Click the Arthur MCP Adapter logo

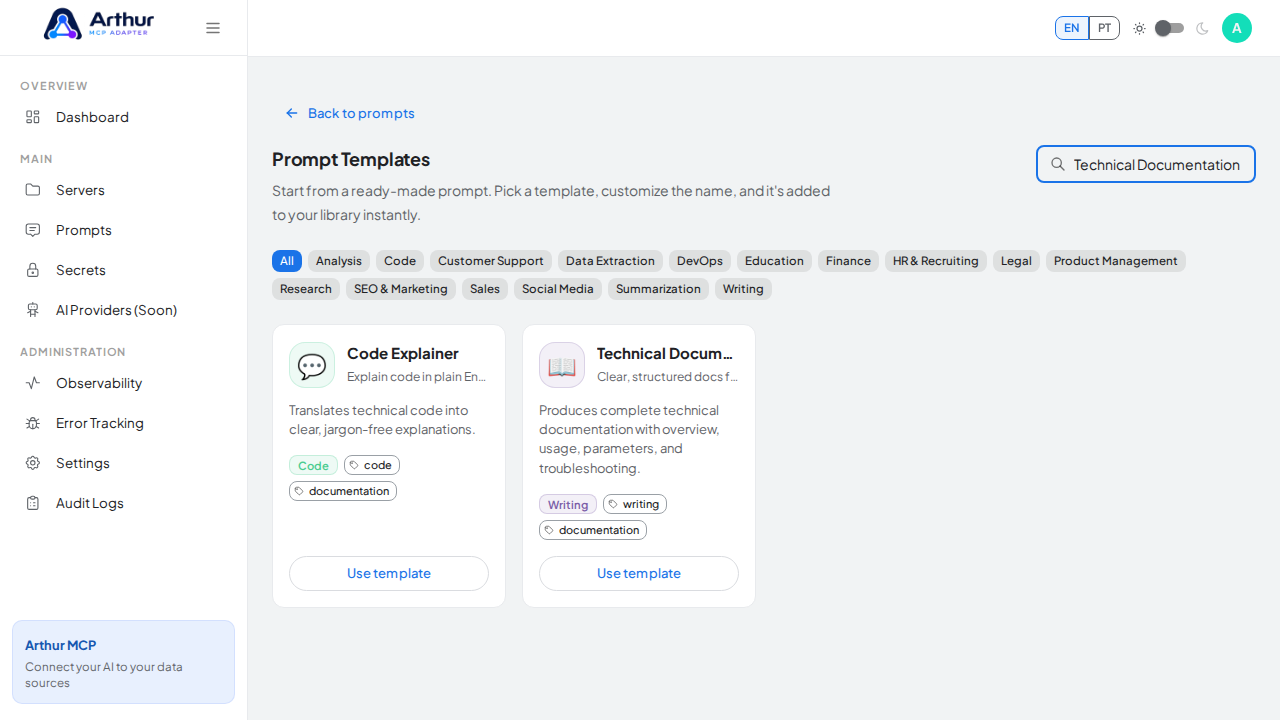(99, 24)
